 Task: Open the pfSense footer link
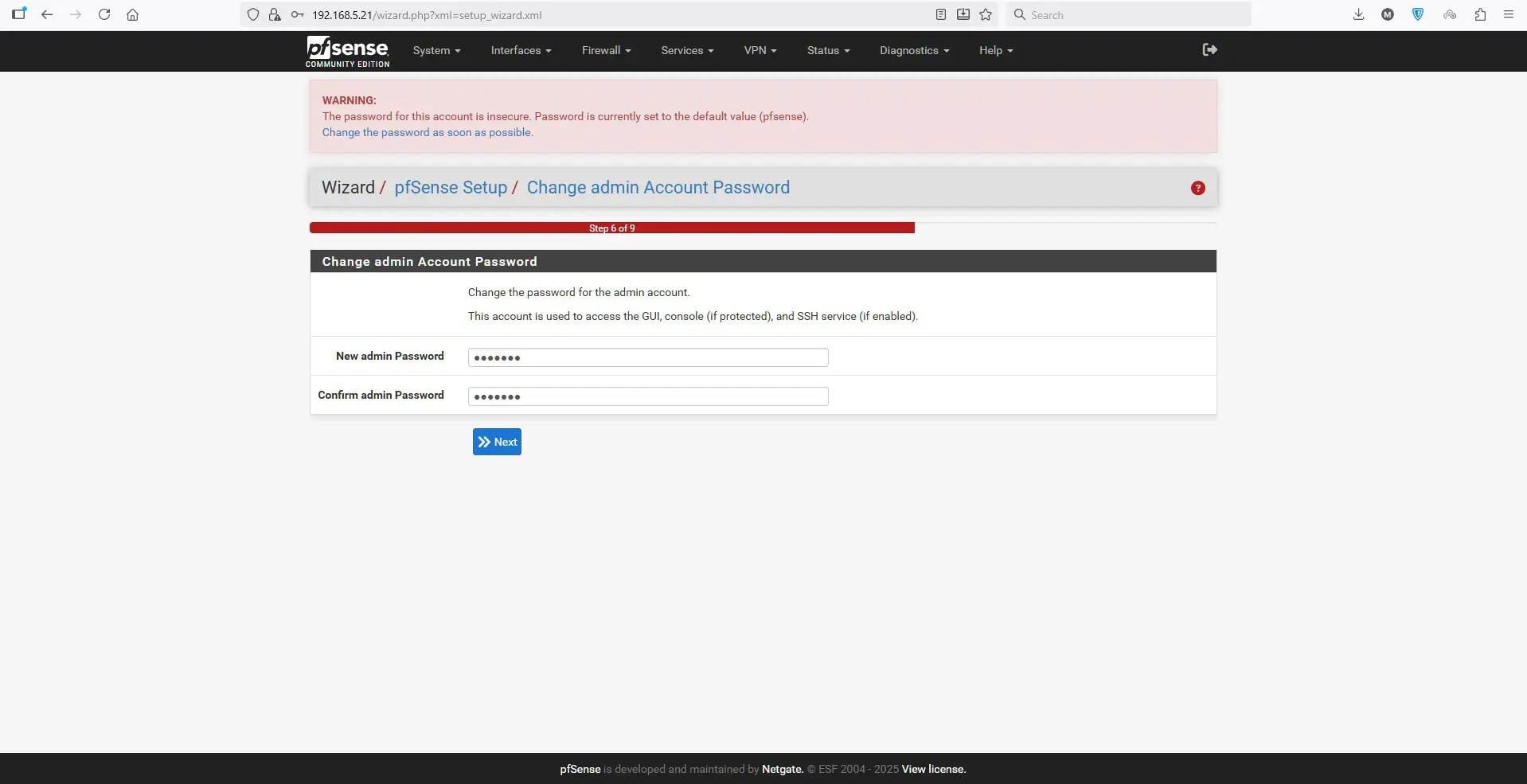[580, 769]
